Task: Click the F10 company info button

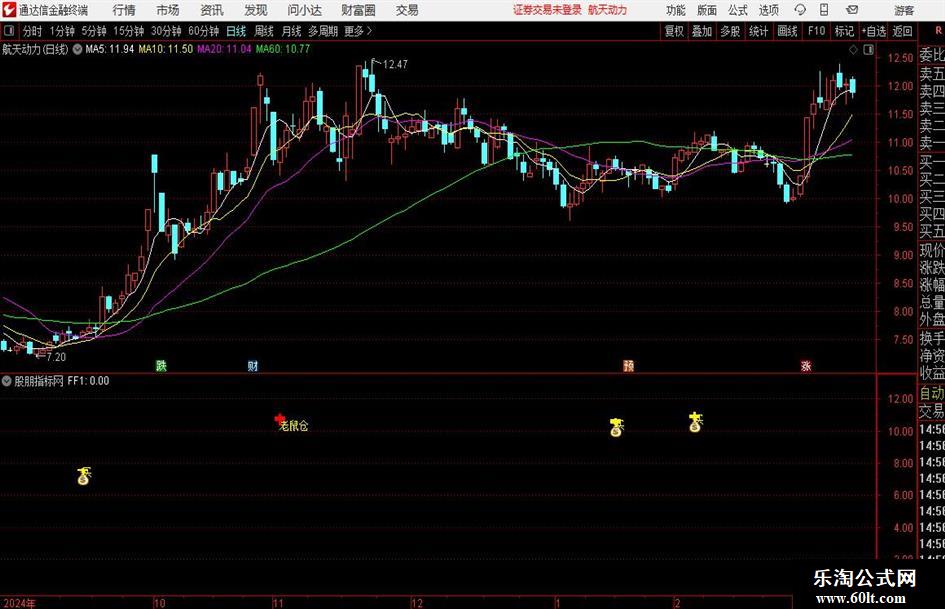Action: pos(816,31)
